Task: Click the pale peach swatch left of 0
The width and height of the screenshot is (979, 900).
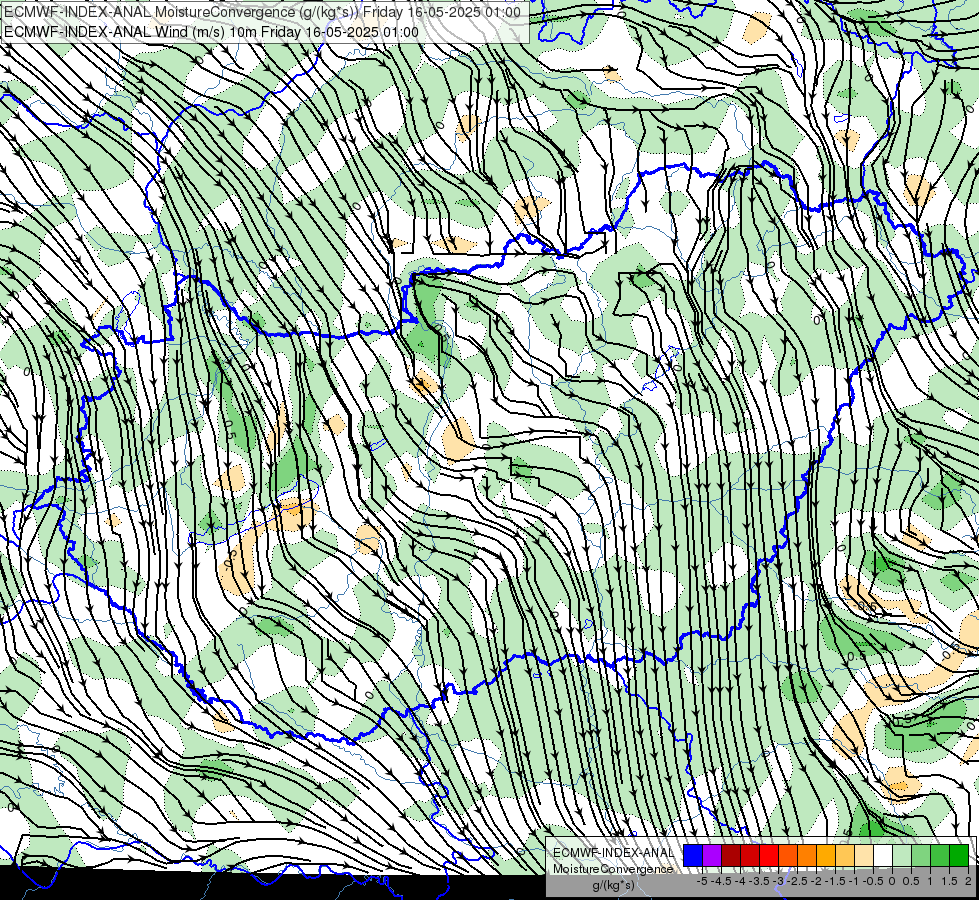Action: (x=864, y=856)
